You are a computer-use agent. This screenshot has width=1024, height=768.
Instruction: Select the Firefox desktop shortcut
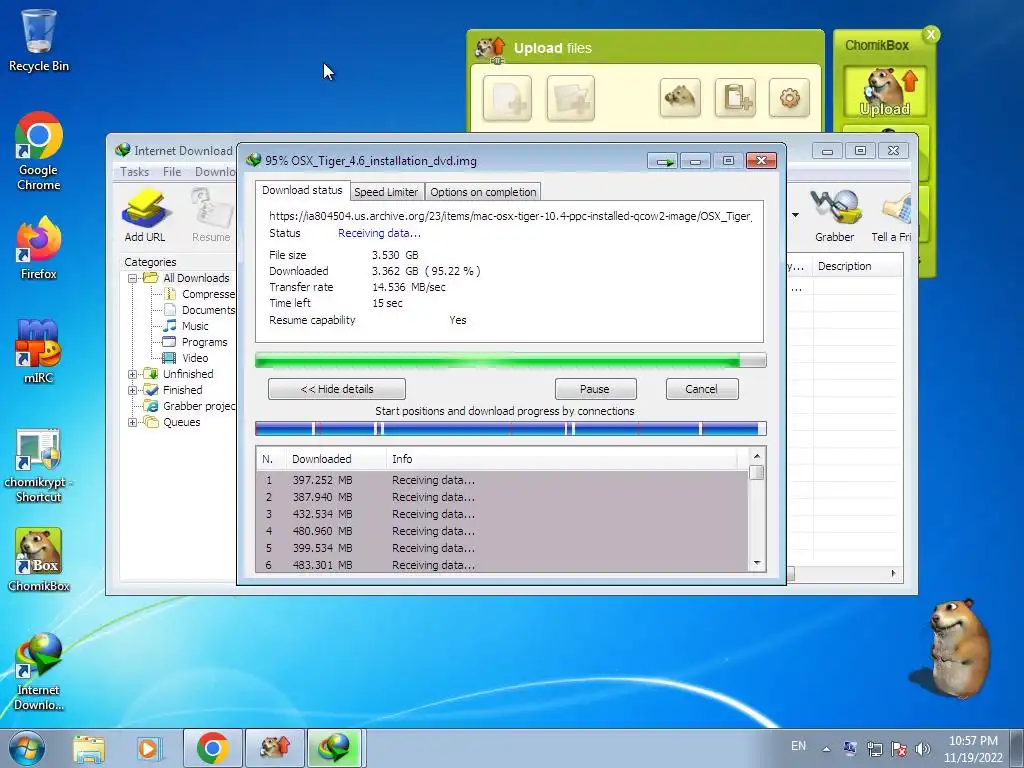pos(39,249)
